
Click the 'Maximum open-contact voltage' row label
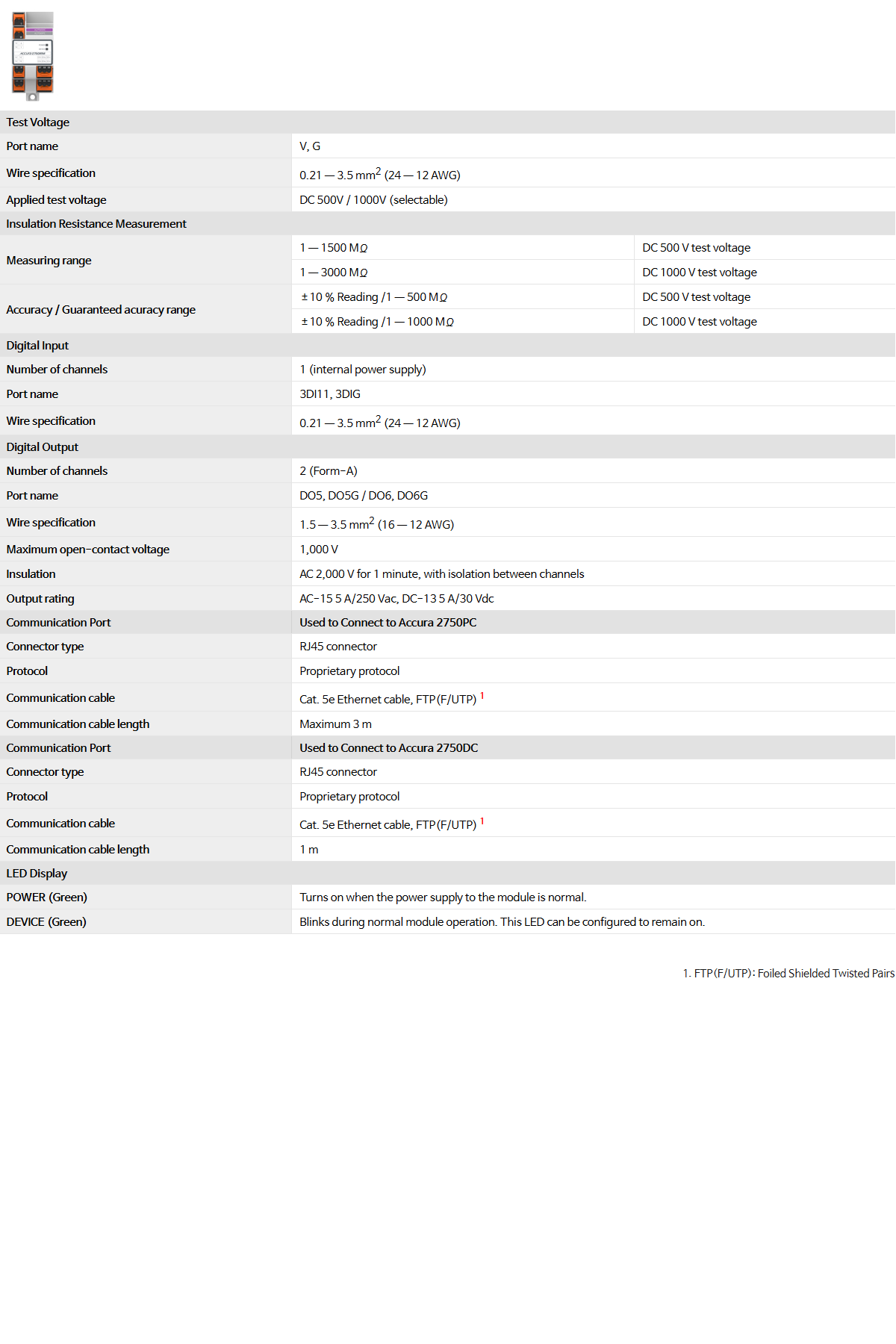pos(88,550)
